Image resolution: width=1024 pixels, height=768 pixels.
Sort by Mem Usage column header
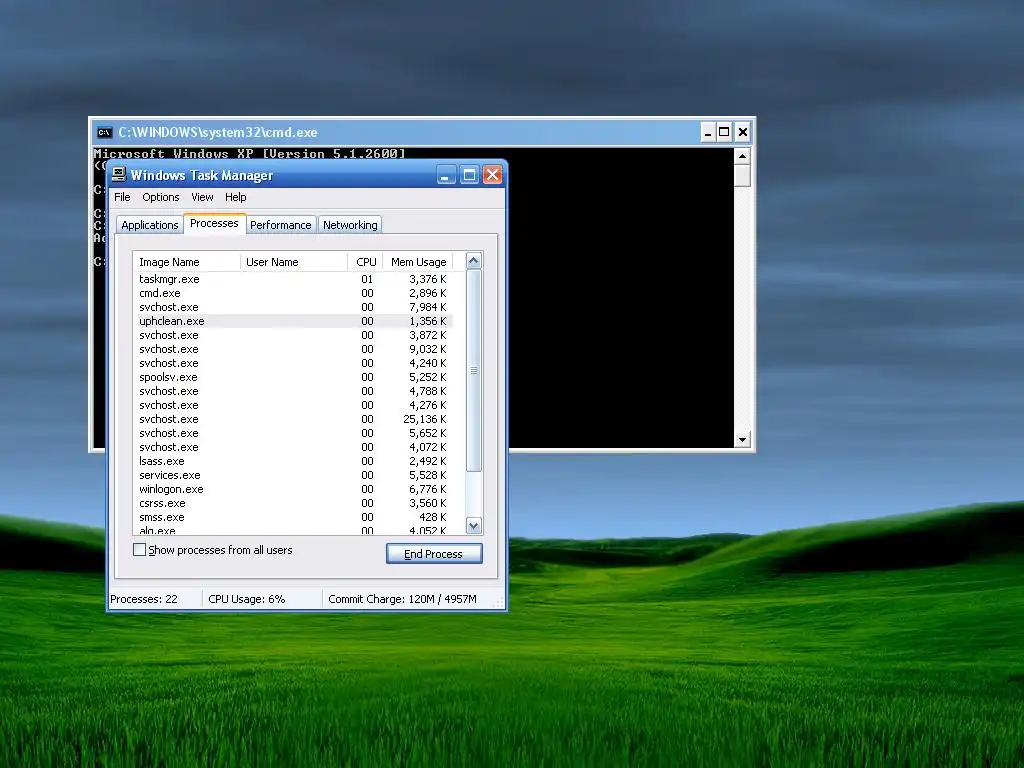pyautogui.click(x=418, y=262)
